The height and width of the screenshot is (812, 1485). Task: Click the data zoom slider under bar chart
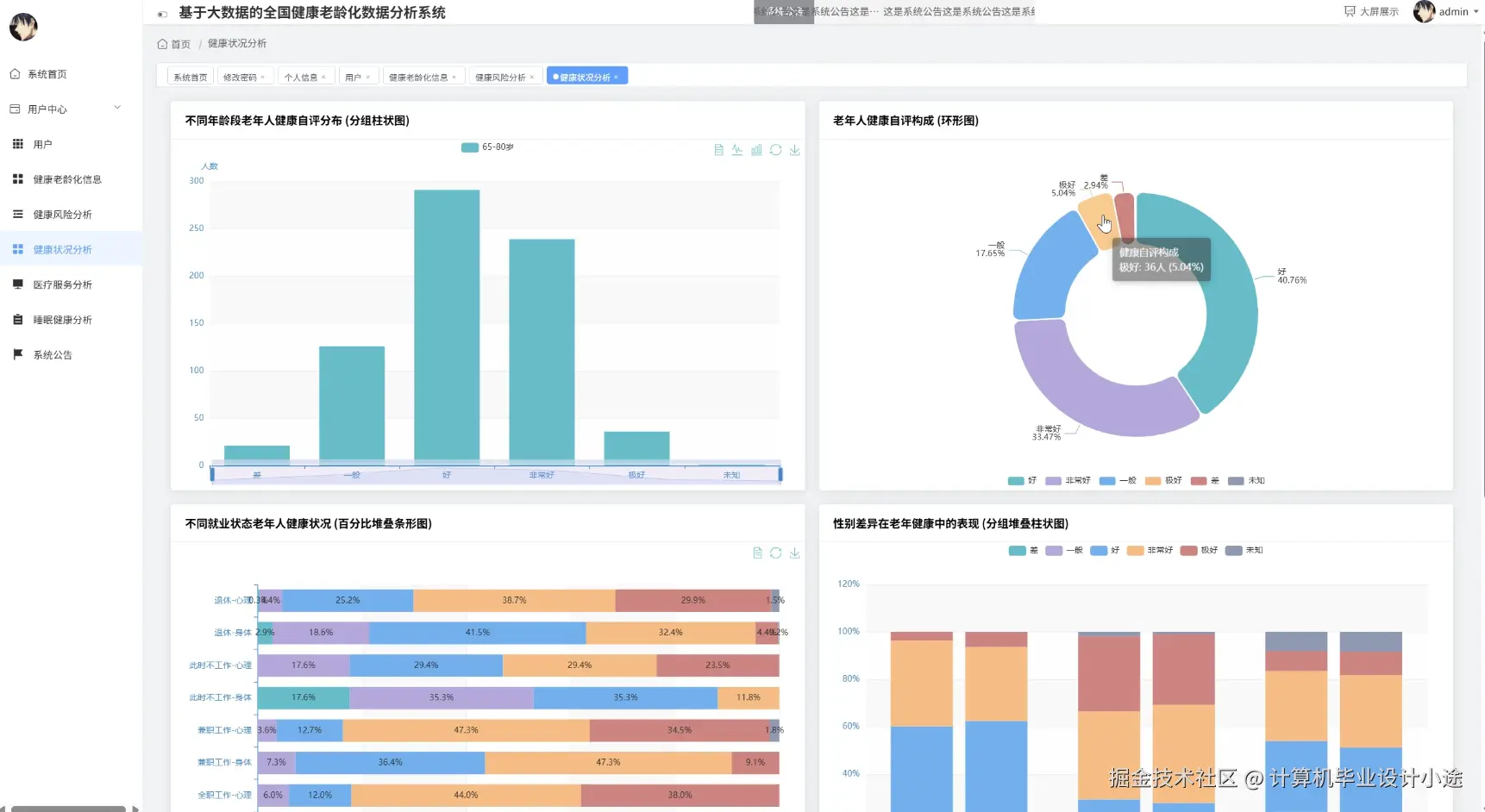tap(496, 473)
